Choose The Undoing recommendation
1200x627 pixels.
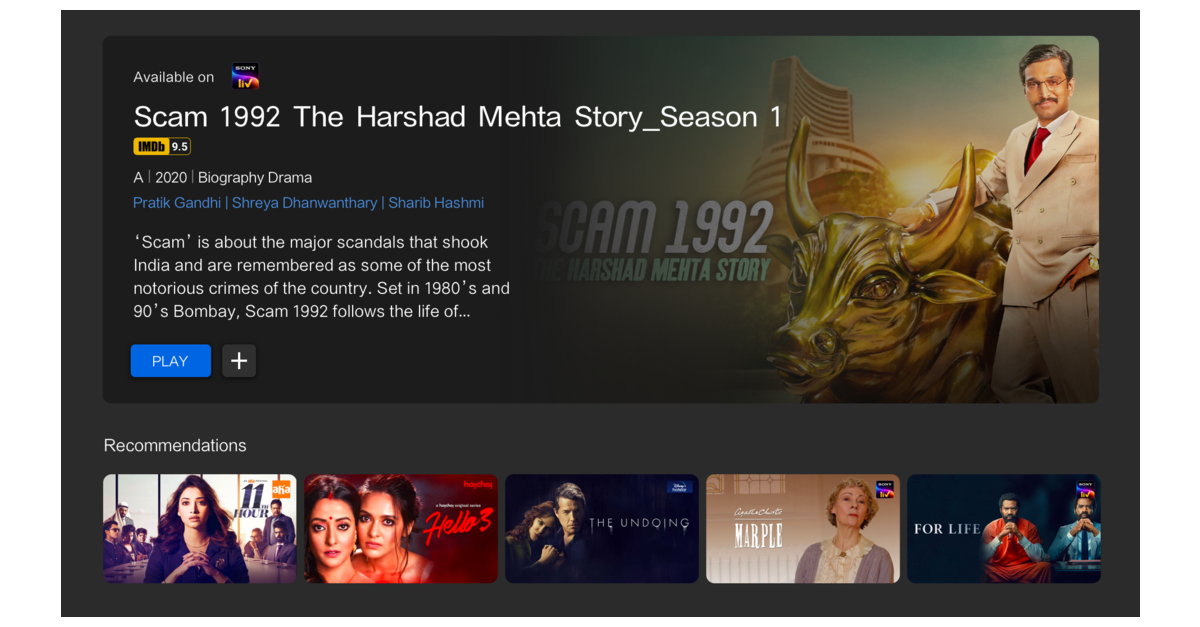click(602, 528)
